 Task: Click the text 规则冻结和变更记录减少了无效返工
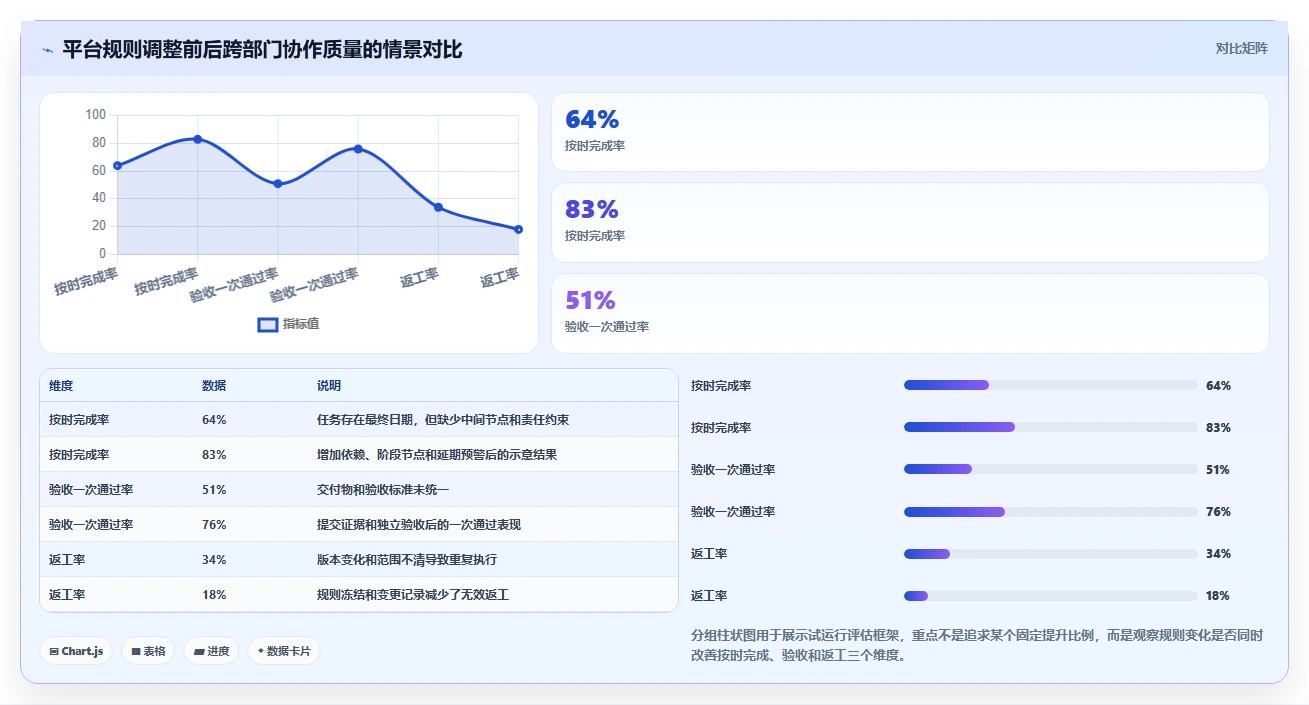coord(413,595)
